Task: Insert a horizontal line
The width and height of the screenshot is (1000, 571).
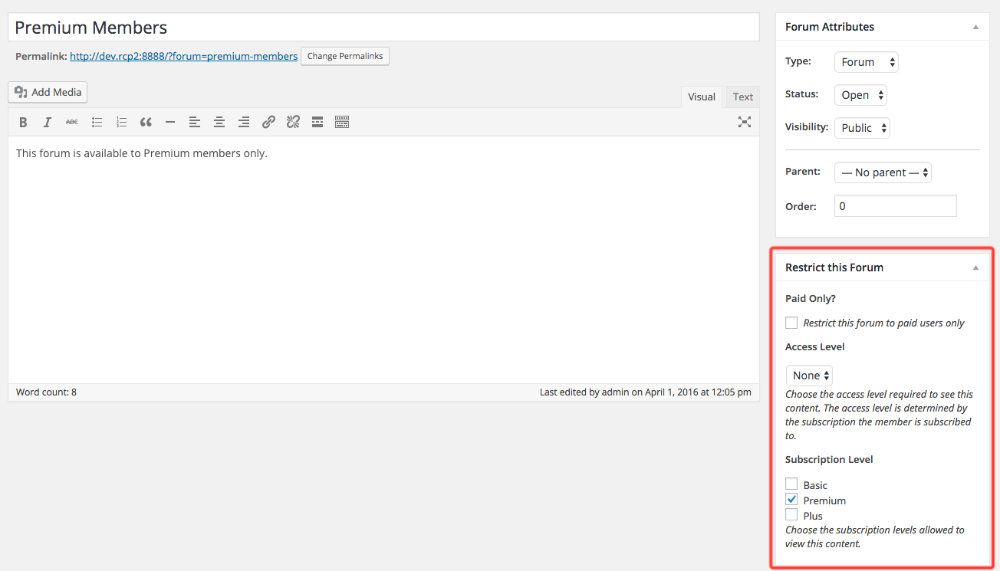Action: pyautogui.click(x=170, y=122)
